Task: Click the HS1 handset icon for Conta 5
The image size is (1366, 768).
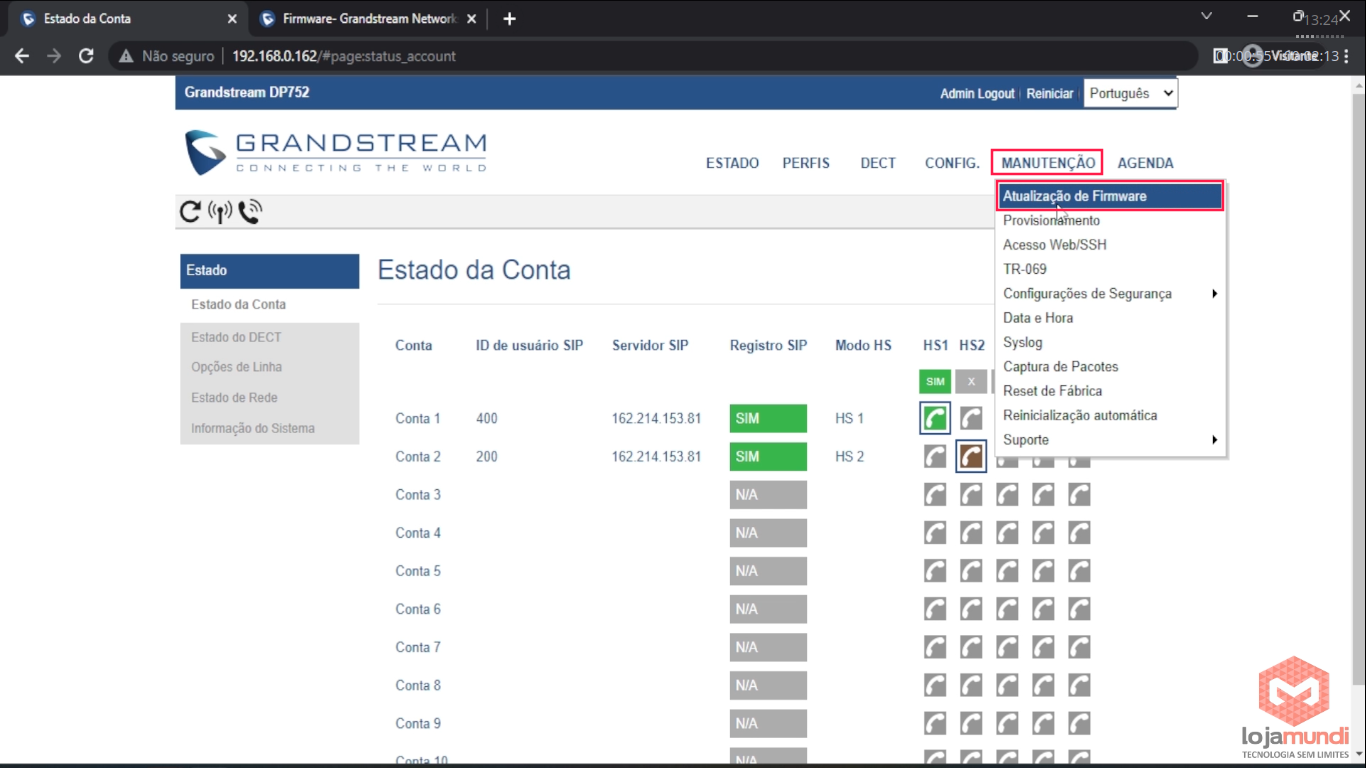Action: click(x=935, y=570)
